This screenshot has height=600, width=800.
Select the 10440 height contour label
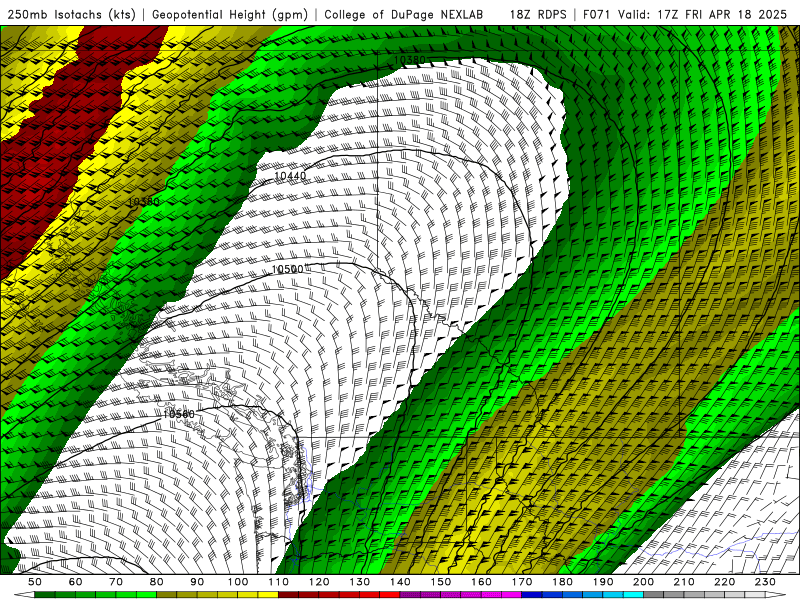point(290,176)
